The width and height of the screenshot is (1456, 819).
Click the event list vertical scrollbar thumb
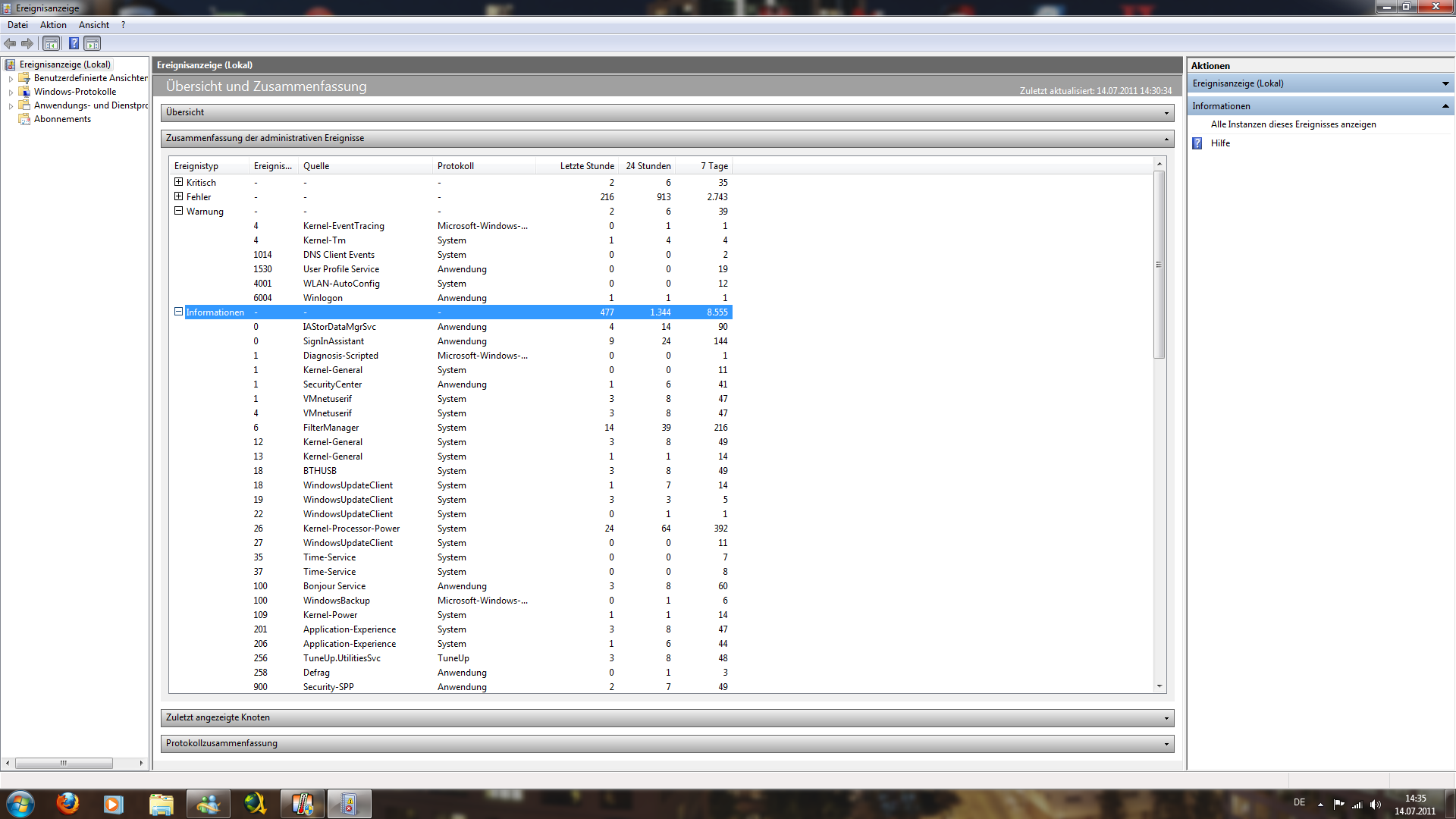pyautogui.click(x=1159, y=265)
